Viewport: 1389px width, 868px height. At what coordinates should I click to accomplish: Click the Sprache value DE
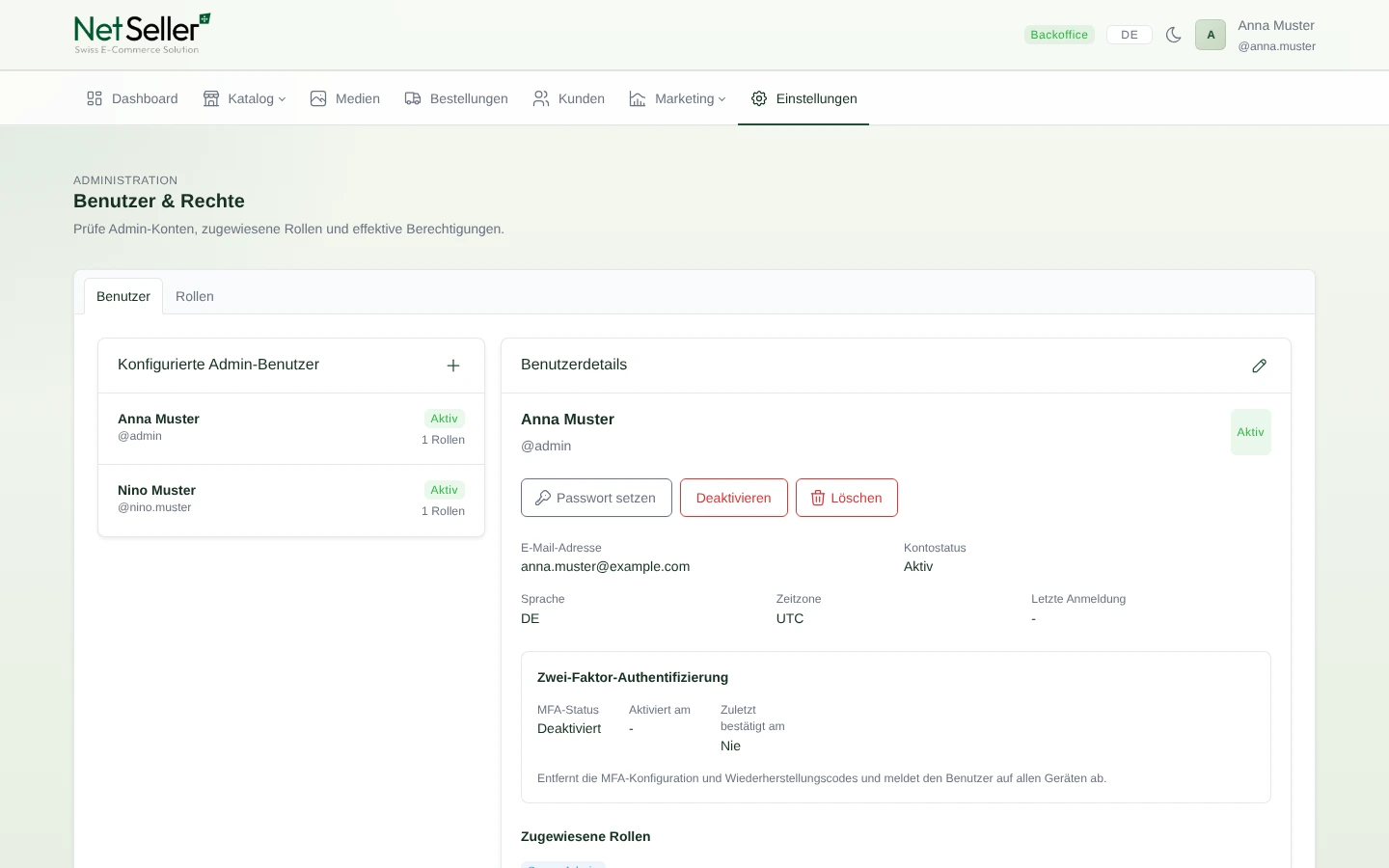[x=531, y=618]
